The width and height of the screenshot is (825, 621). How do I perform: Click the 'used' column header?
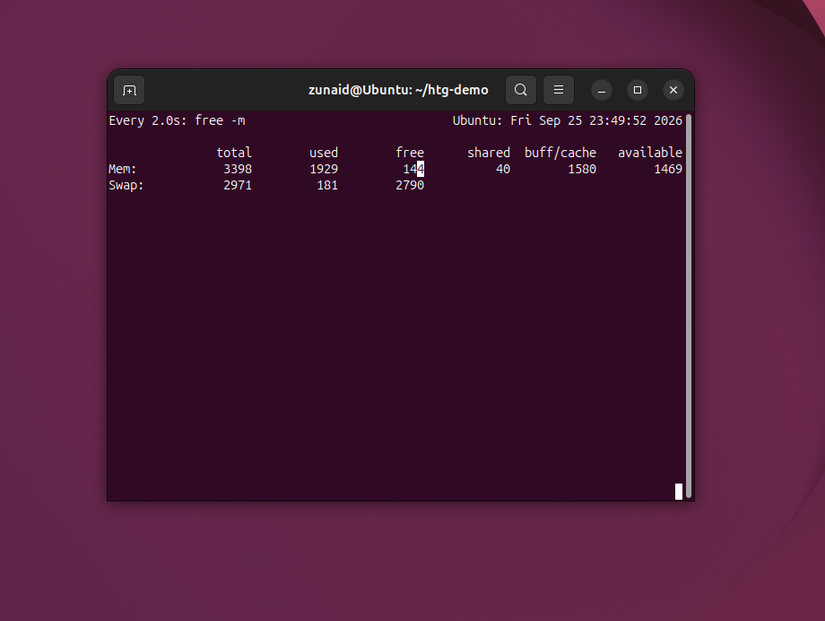coord(324,153)
